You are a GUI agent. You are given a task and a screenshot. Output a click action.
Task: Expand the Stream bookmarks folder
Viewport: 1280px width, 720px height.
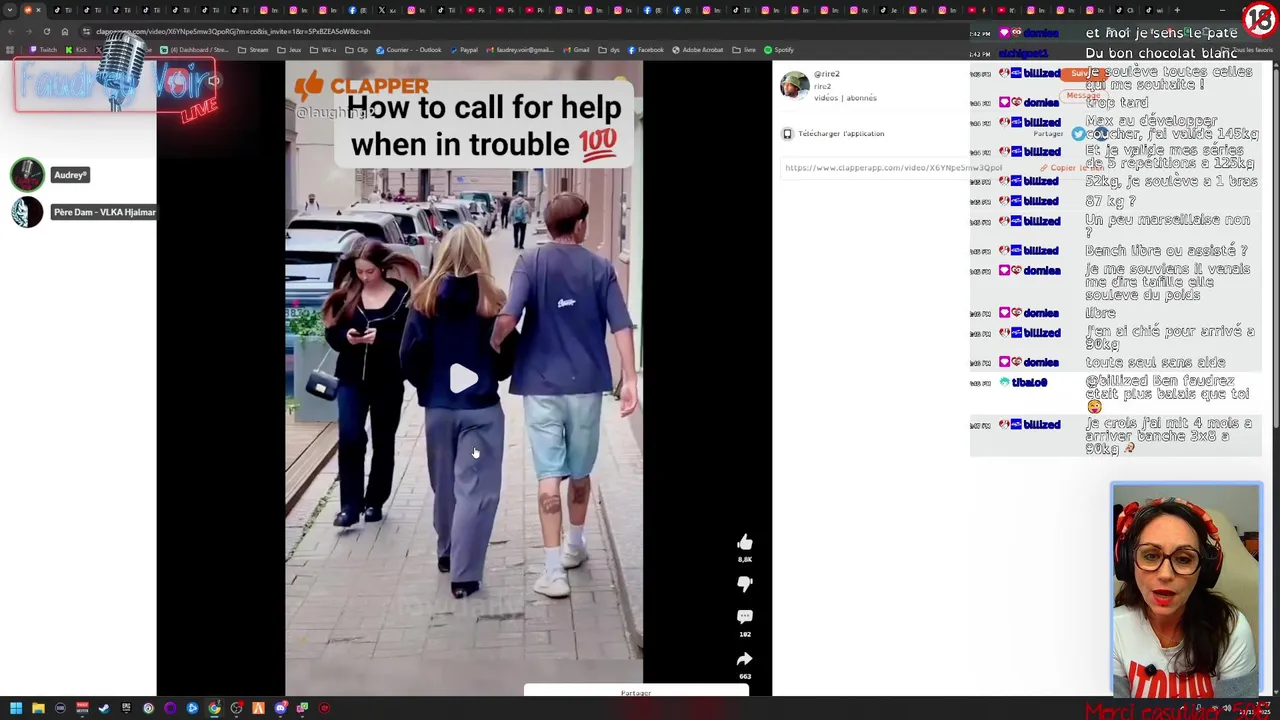(x=253, y=50)
